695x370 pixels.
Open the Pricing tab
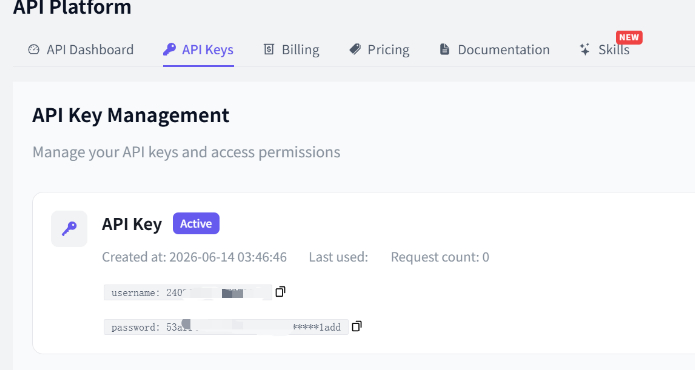coord(379,50)
